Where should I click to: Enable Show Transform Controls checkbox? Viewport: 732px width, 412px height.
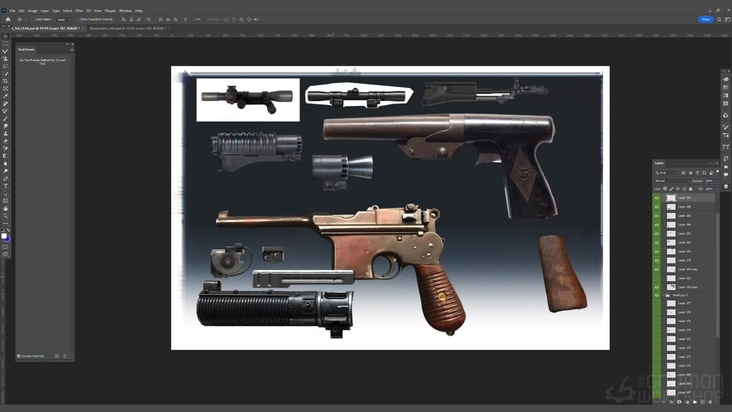(77, 19)
